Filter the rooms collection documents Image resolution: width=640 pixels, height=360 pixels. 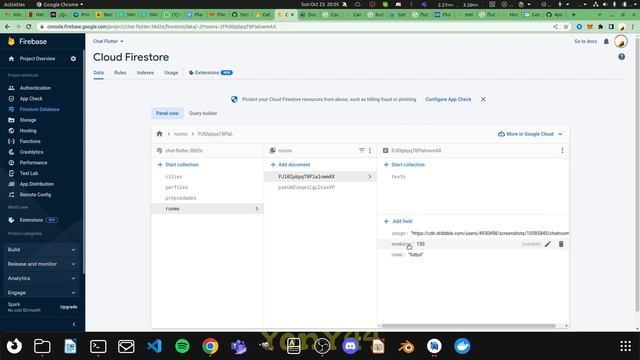[x=361, y=150]
